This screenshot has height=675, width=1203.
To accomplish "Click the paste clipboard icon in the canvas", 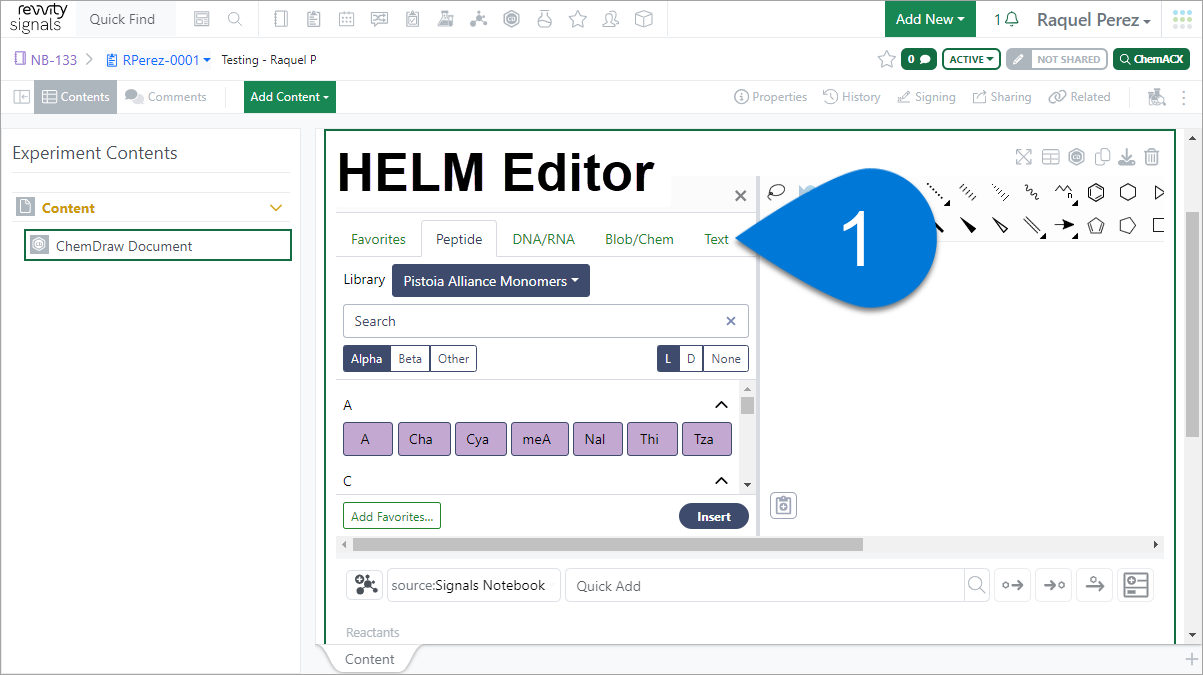I will pyautogui.click(x=784, y=505).
